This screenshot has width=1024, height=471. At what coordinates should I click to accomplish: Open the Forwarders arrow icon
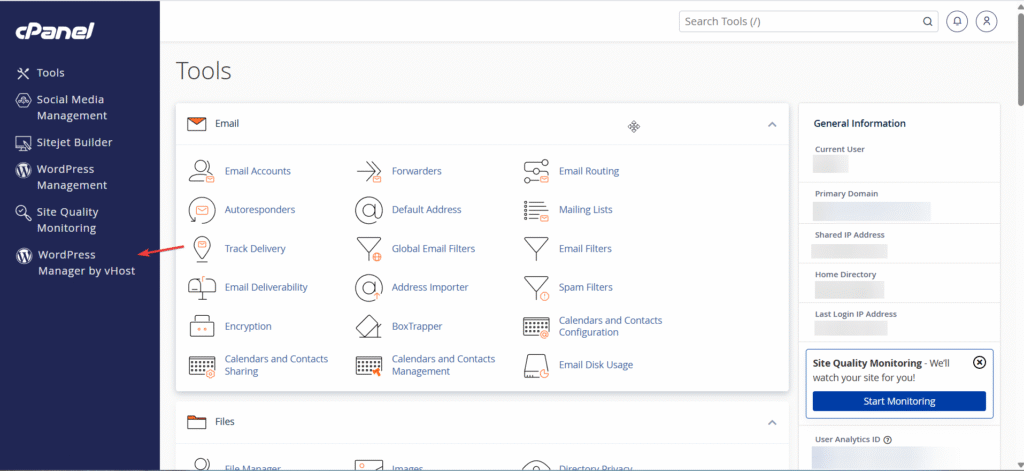368,171
